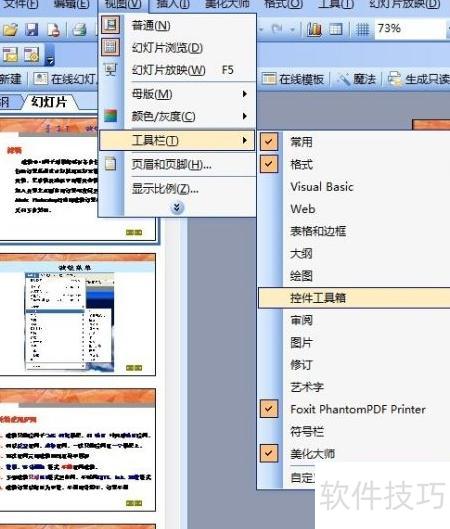
Task: Select the 幻灯片浏览 slide sorter icon
Action: click(110, 47)
